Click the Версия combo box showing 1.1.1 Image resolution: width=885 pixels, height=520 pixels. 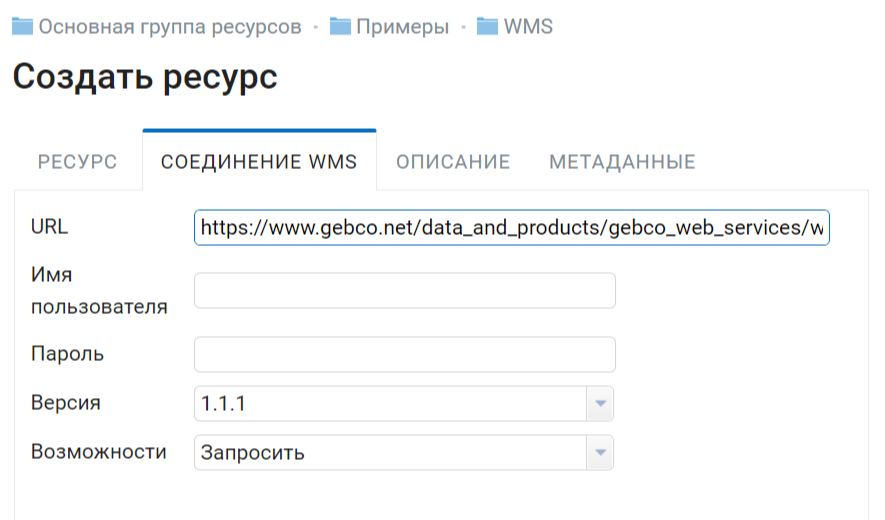[404, 404]
